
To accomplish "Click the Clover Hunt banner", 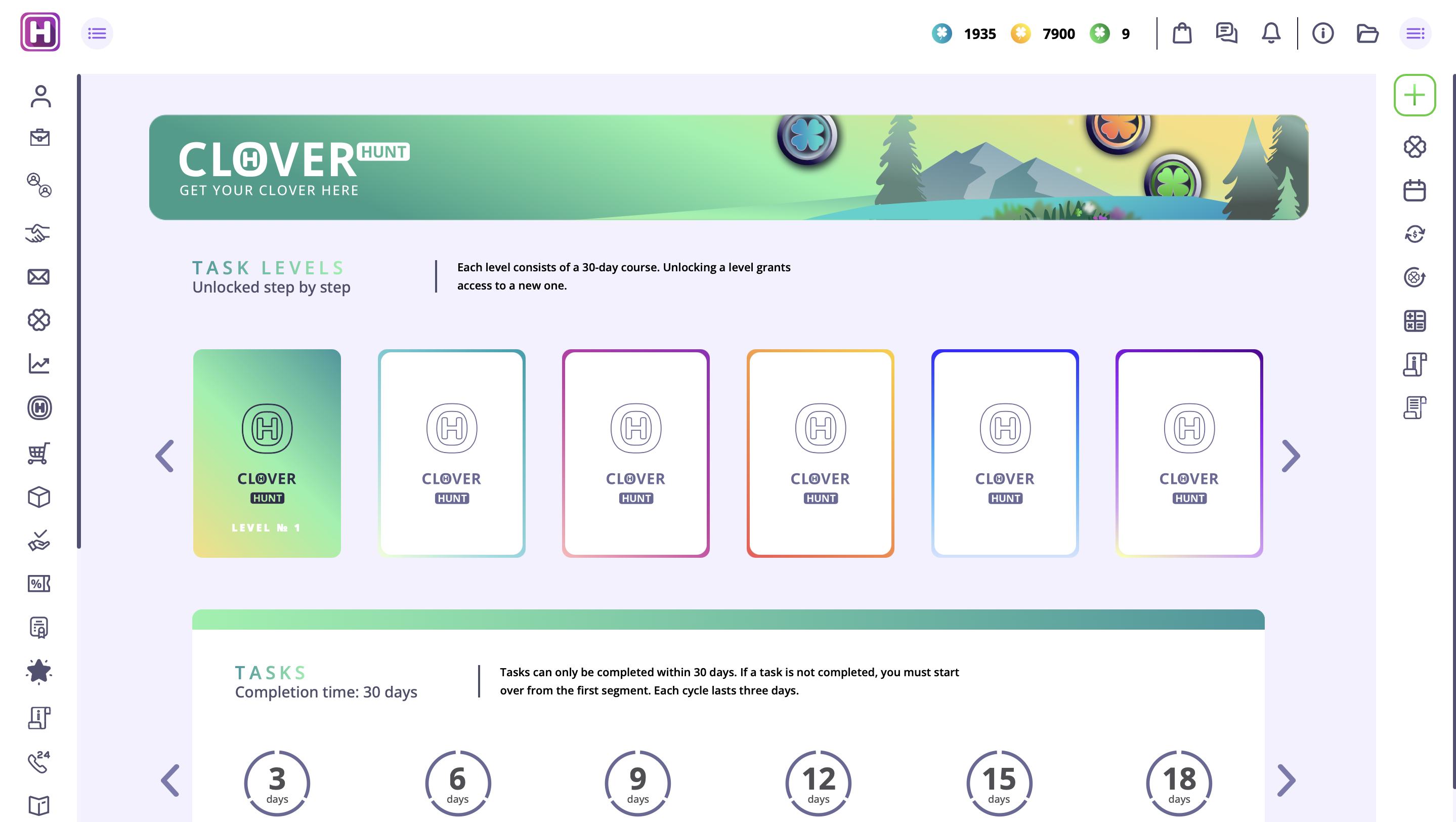I will pos(728,168).
